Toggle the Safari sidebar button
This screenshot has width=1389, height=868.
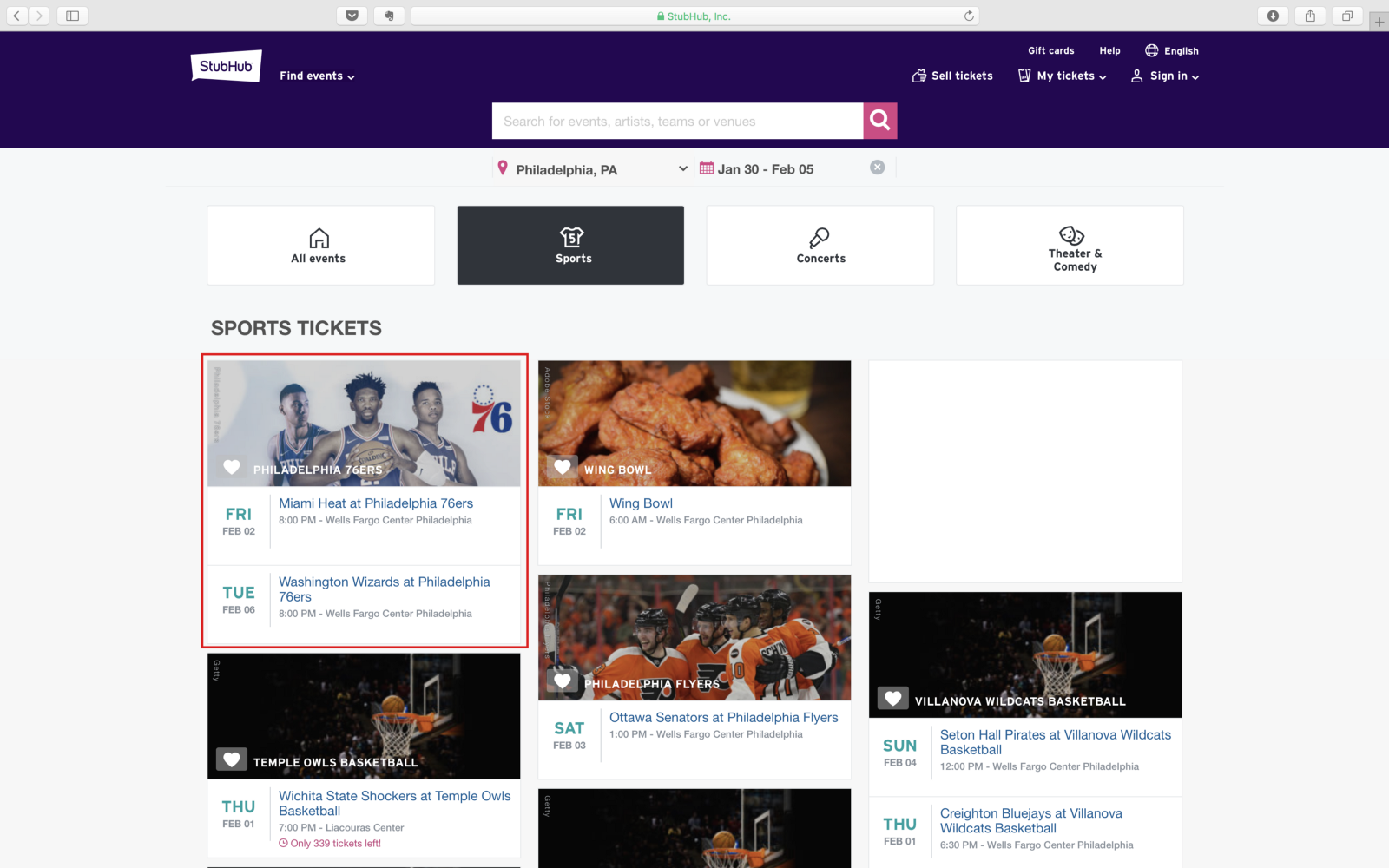click(x=73, y=16)
